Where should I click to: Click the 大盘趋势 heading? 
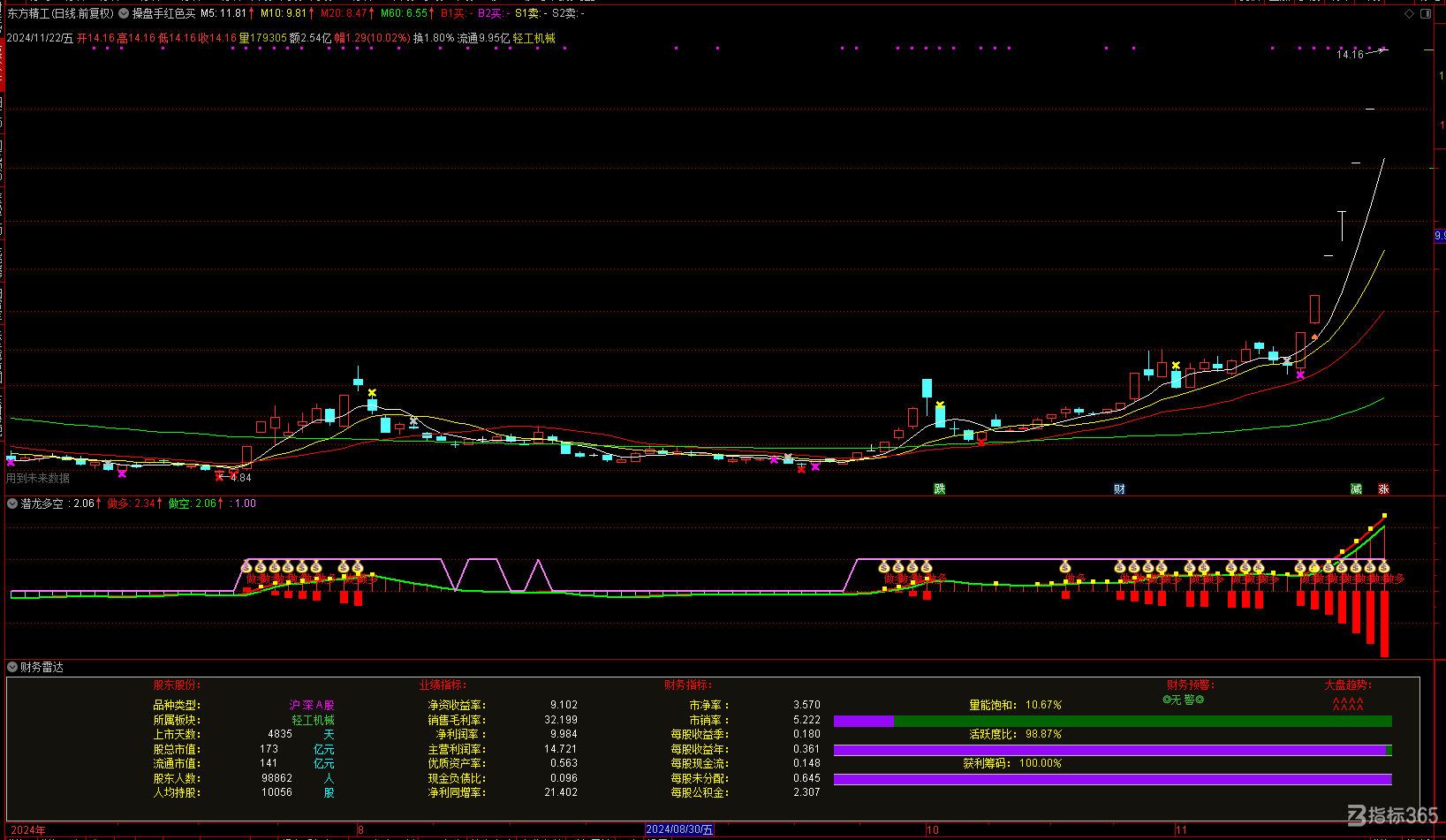point(1348,685)
